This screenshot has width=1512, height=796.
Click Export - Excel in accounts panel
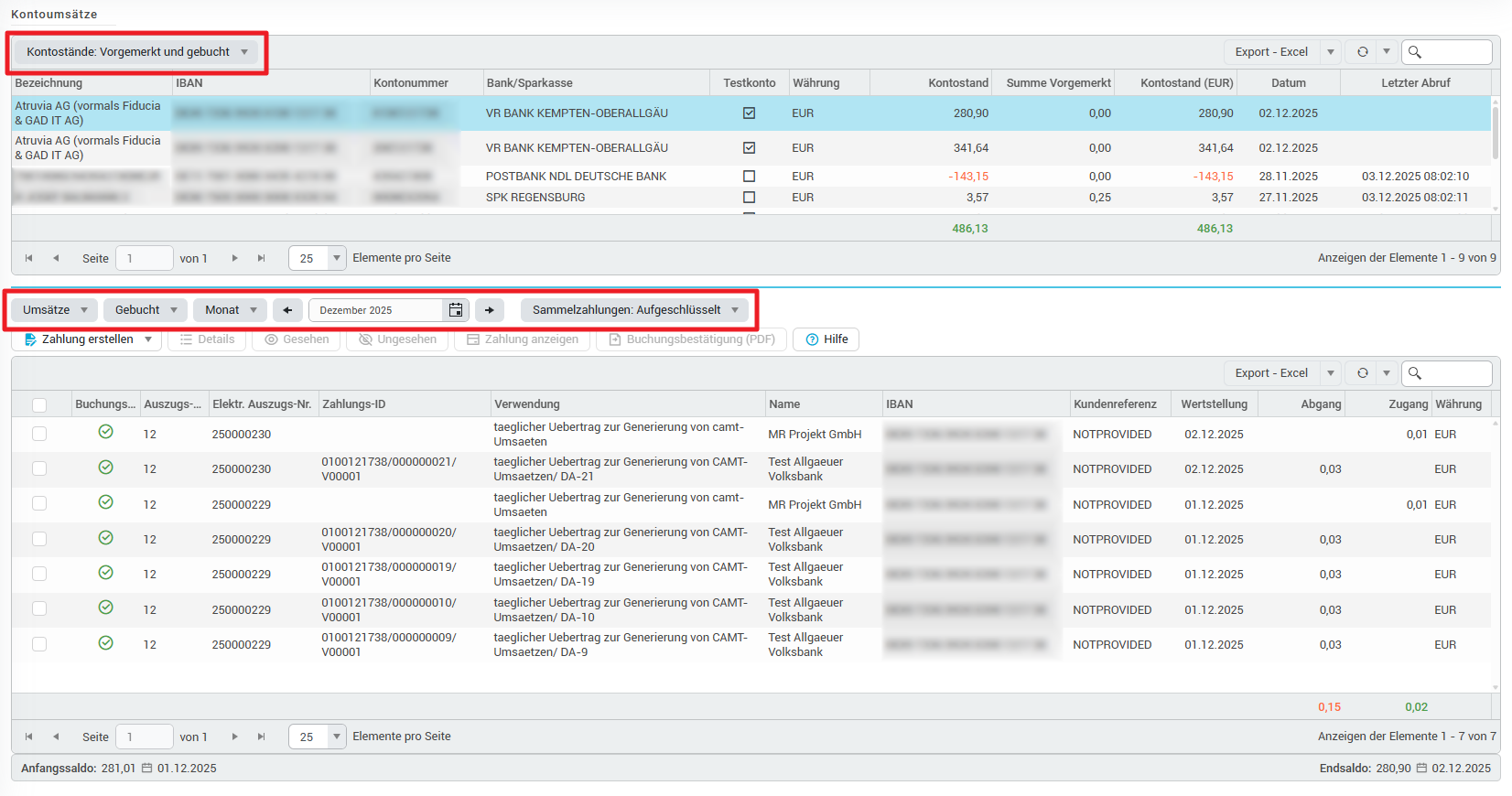(1270, 52)
